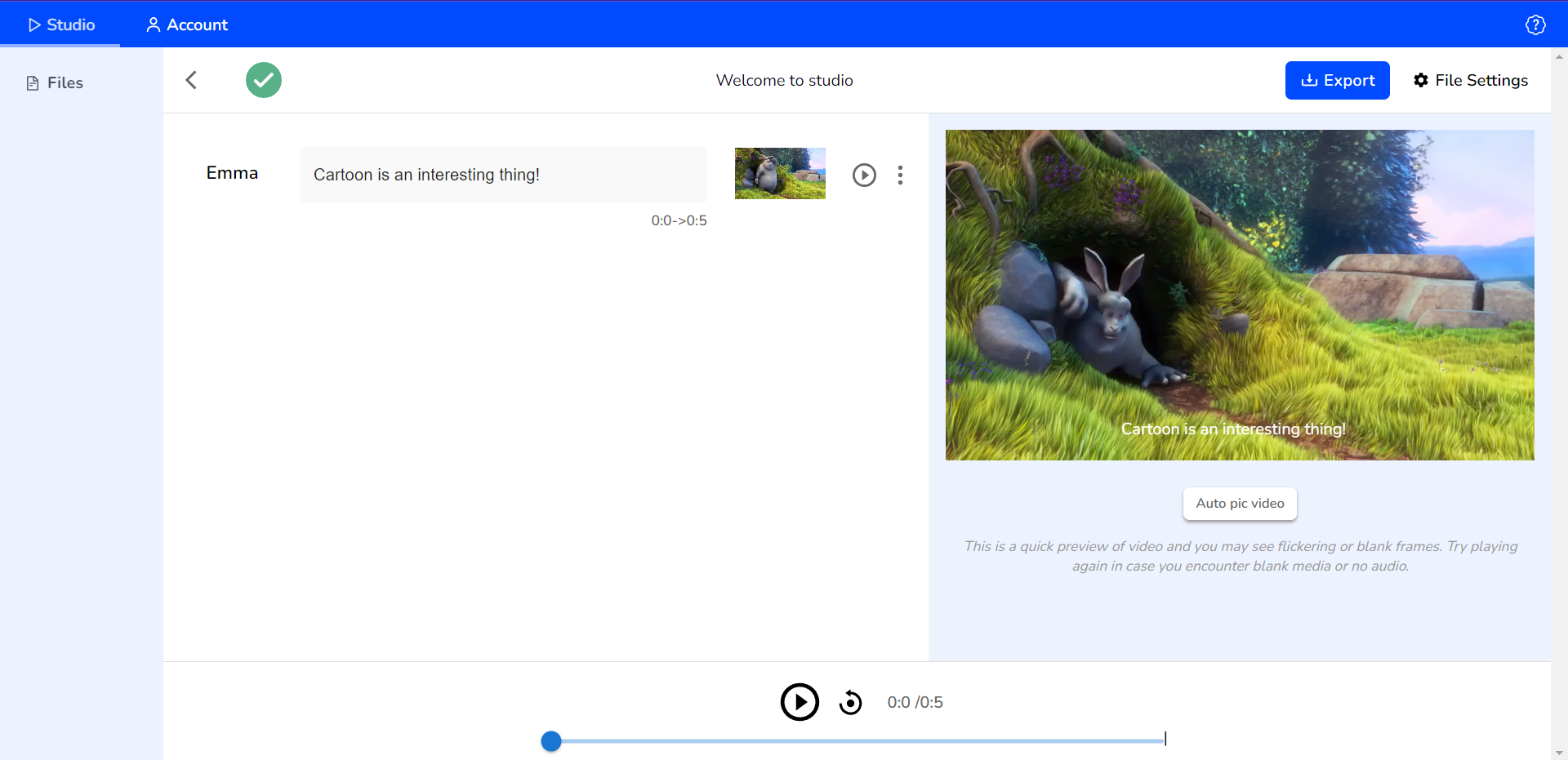Click the 0:0 /0:5 playback time display

(x=915, y=702)
